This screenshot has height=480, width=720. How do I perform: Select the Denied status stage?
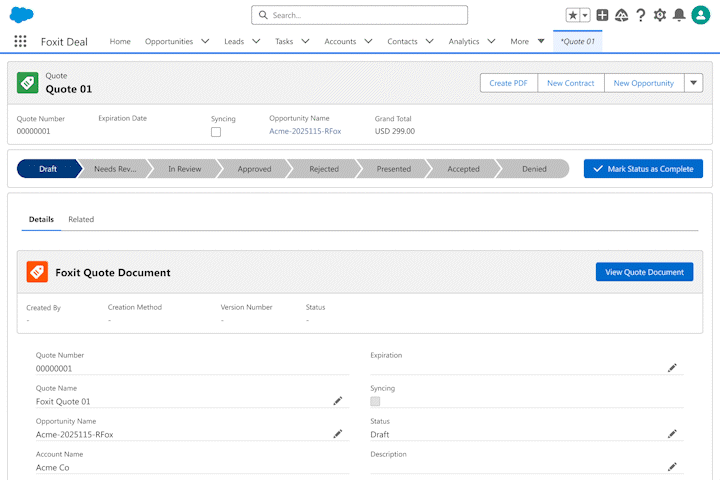click(x=534, y=169)
